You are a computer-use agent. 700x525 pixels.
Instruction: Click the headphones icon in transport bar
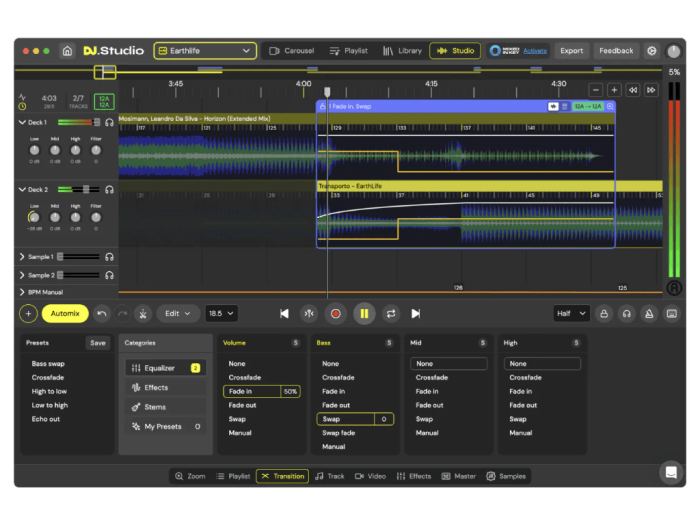pos(627,313)
